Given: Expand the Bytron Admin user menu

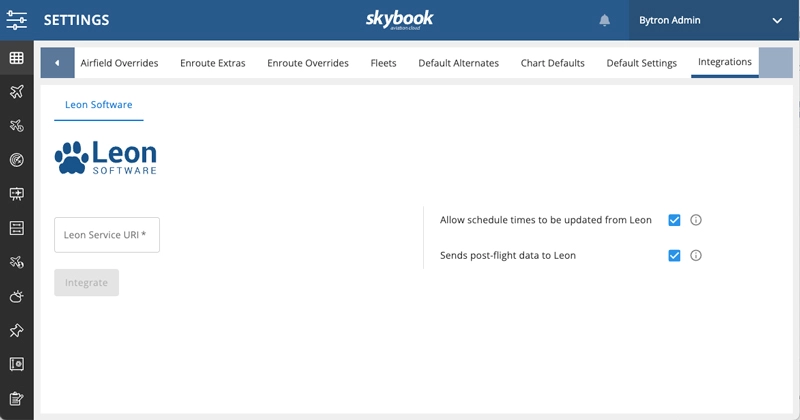Looking at the screenshot, I should coord(777,20).
